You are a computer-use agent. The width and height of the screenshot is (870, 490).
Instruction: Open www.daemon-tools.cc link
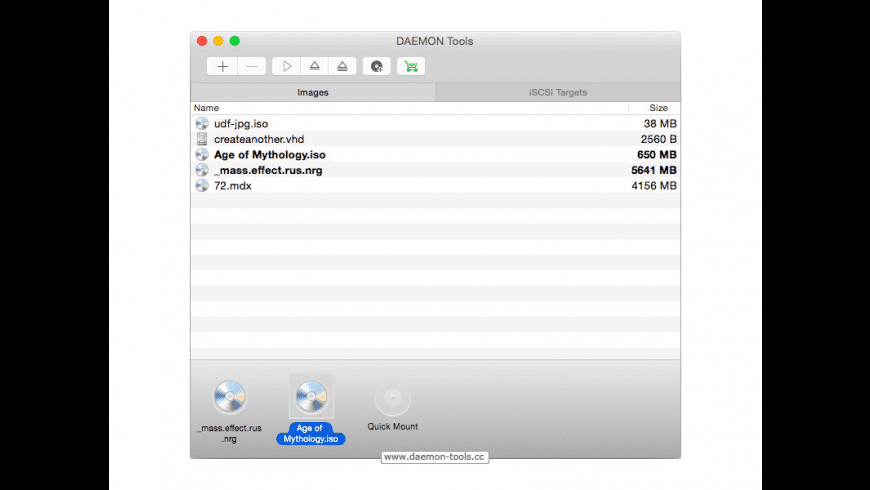pos(435,457)
